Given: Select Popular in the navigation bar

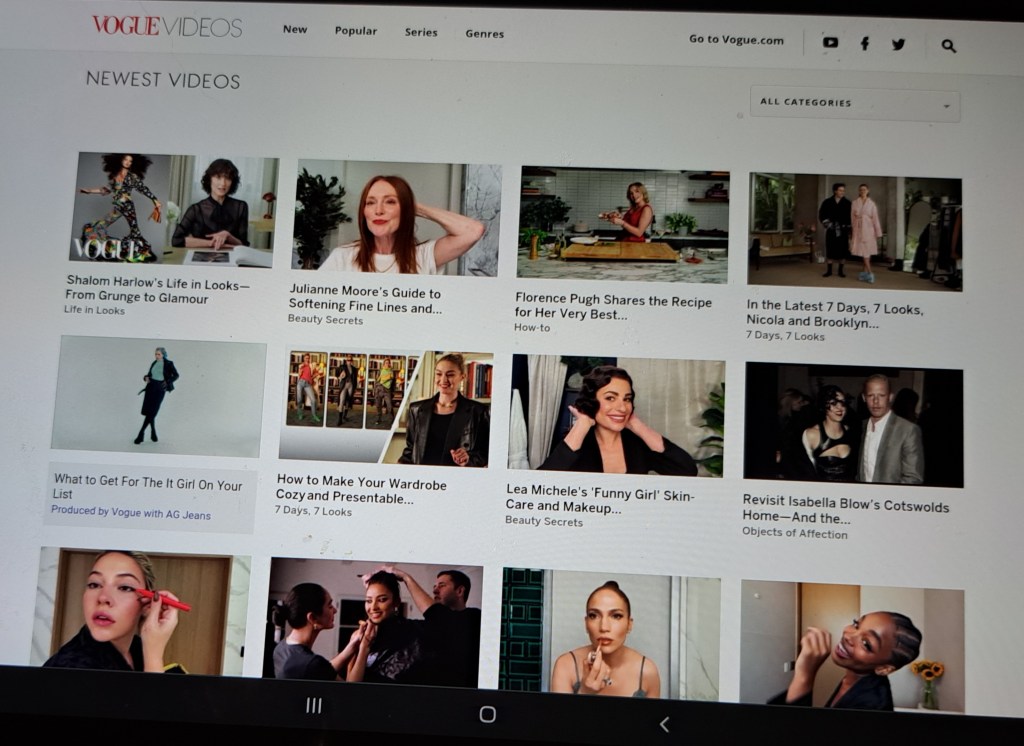Looking at the screenshot, I should point(356,31).
